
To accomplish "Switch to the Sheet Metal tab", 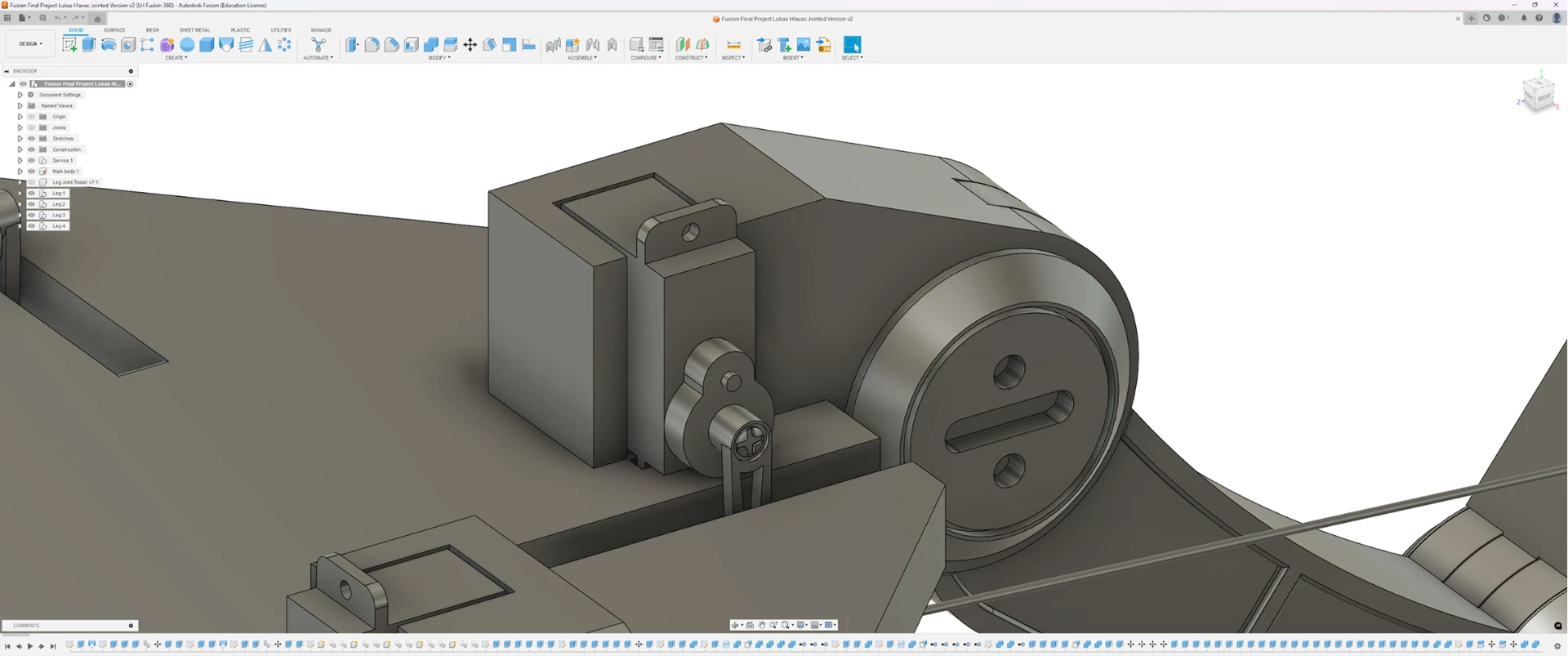I will [194, 30].
